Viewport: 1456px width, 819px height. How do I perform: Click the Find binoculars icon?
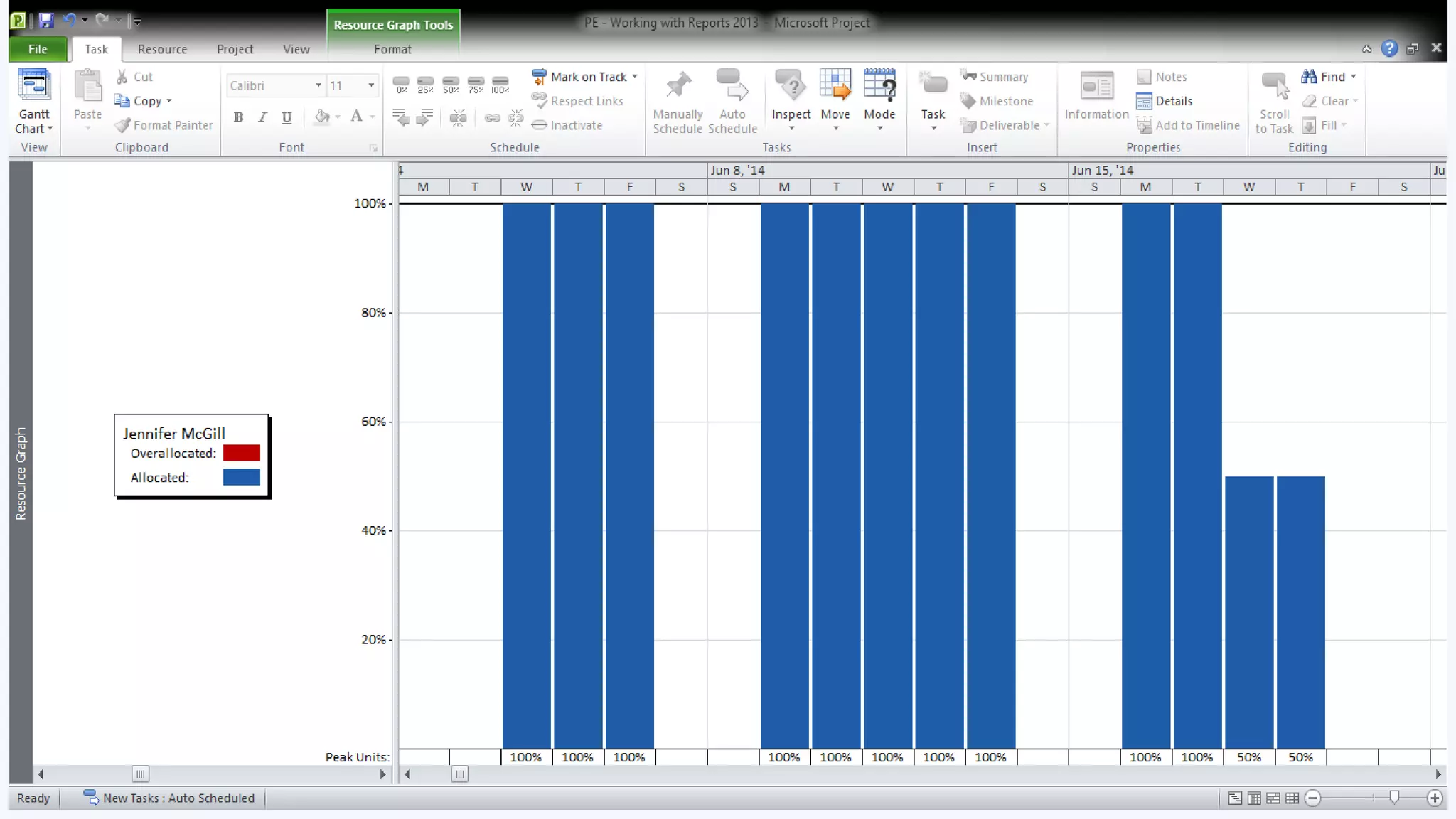tap(1309, 77)
